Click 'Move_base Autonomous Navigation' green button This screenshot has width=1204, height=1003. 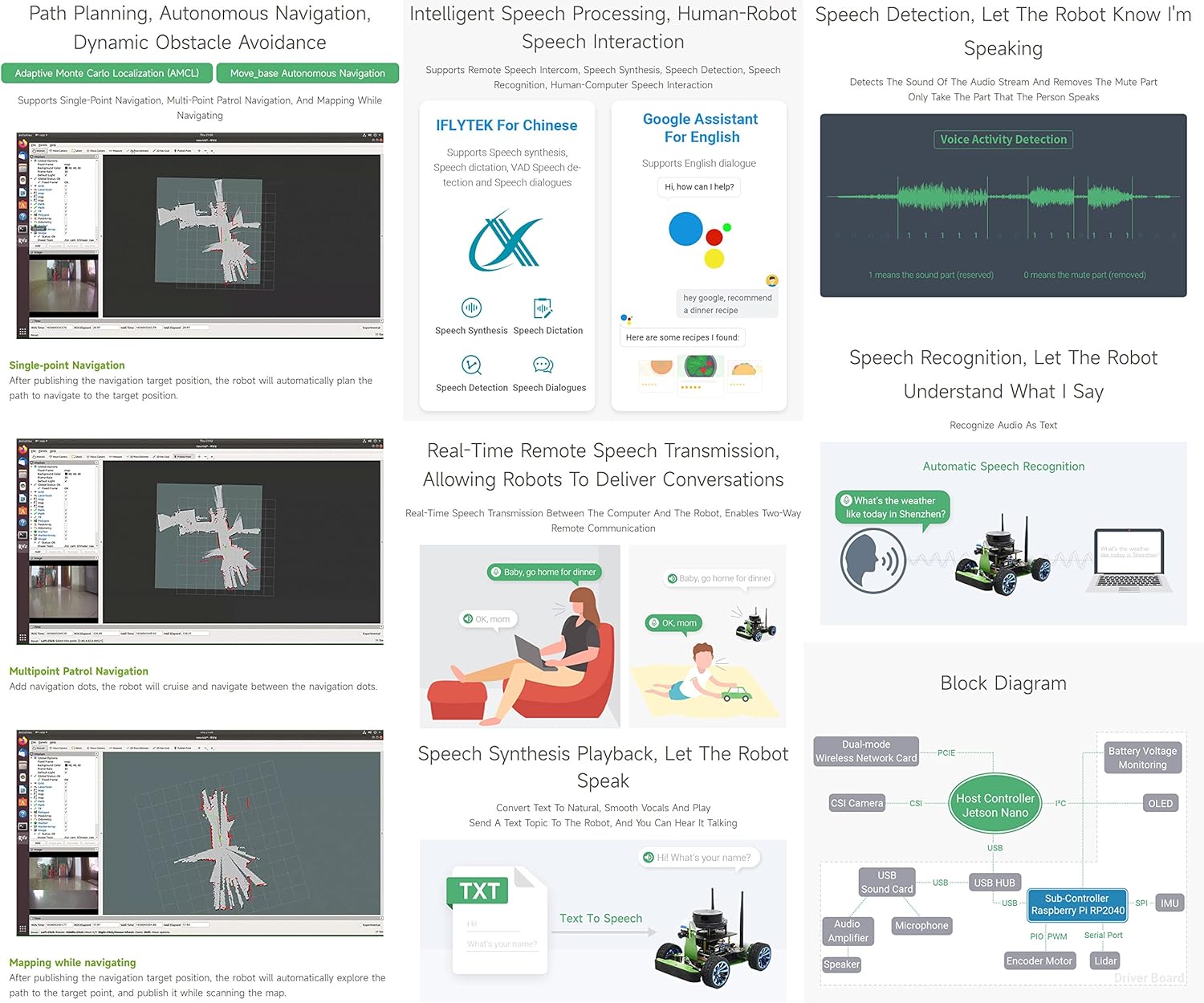tap(307, 73)
